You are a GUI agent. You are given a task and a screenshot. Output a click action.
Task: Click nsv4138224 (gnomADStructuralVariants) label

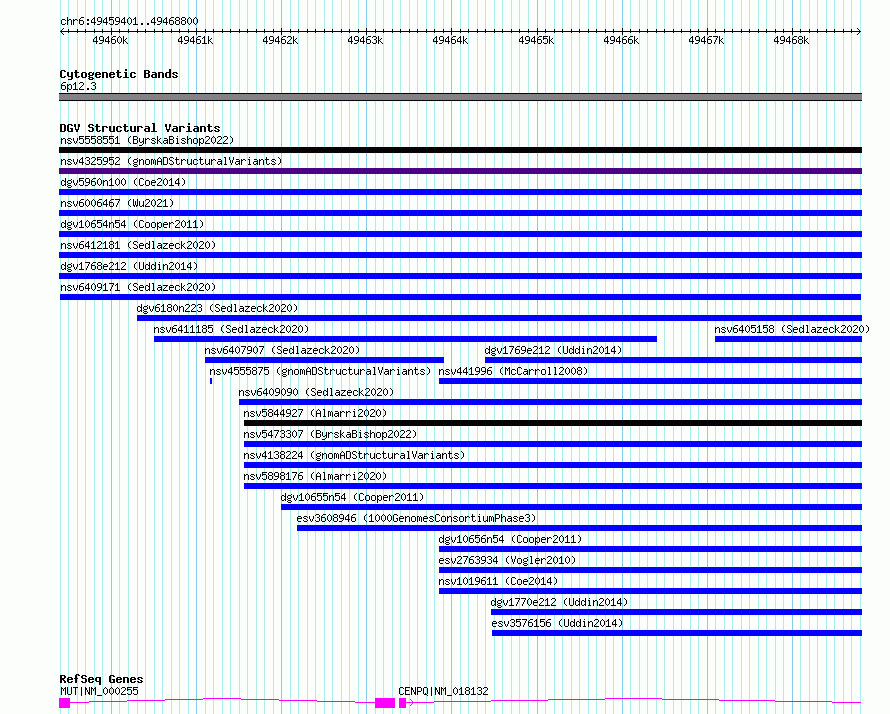coord(354,455)
